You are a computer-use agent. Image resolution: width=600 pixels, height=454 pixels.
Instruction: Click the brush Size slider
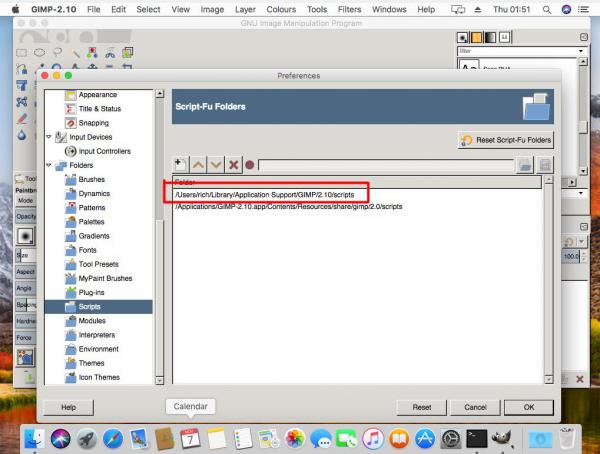[25, 255]
